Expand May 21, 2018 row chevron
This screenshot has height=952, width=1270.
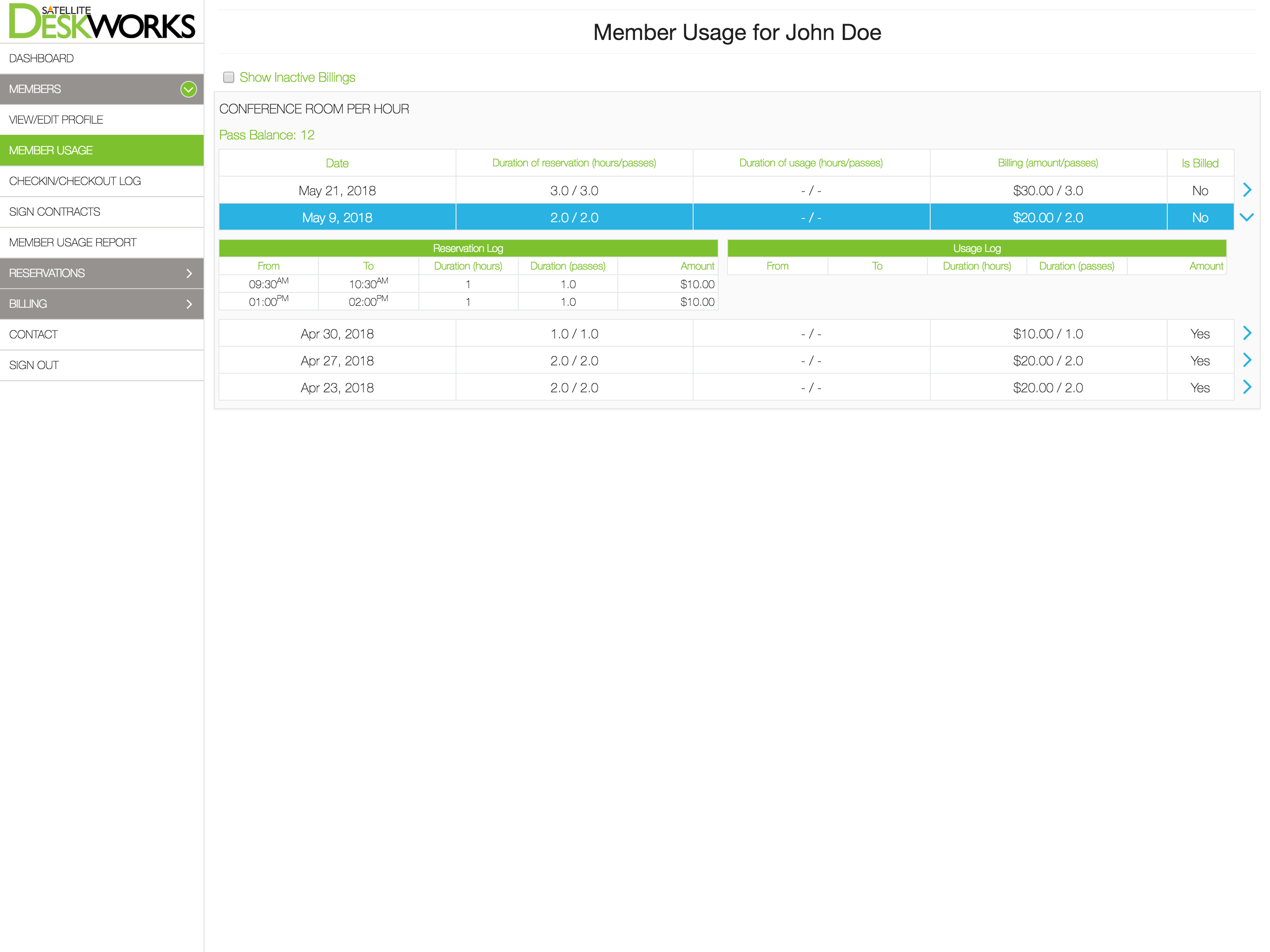[1246, 190]
